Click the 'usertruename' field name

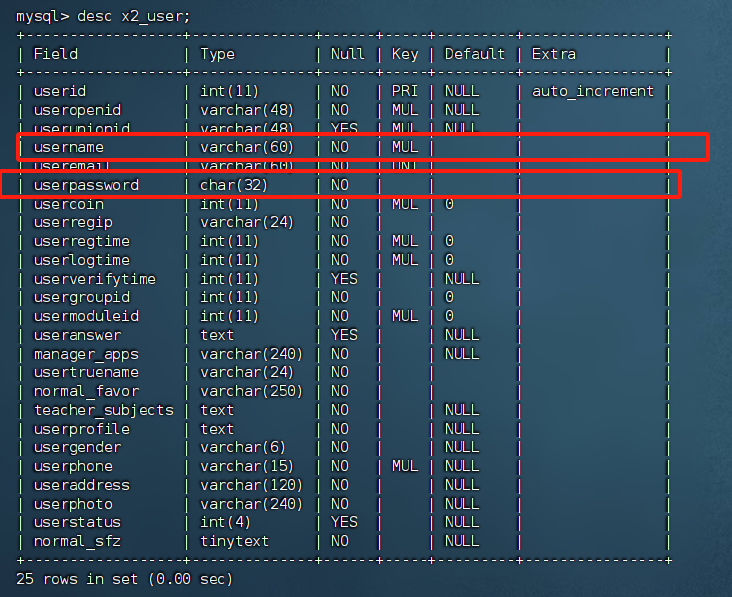86,372
